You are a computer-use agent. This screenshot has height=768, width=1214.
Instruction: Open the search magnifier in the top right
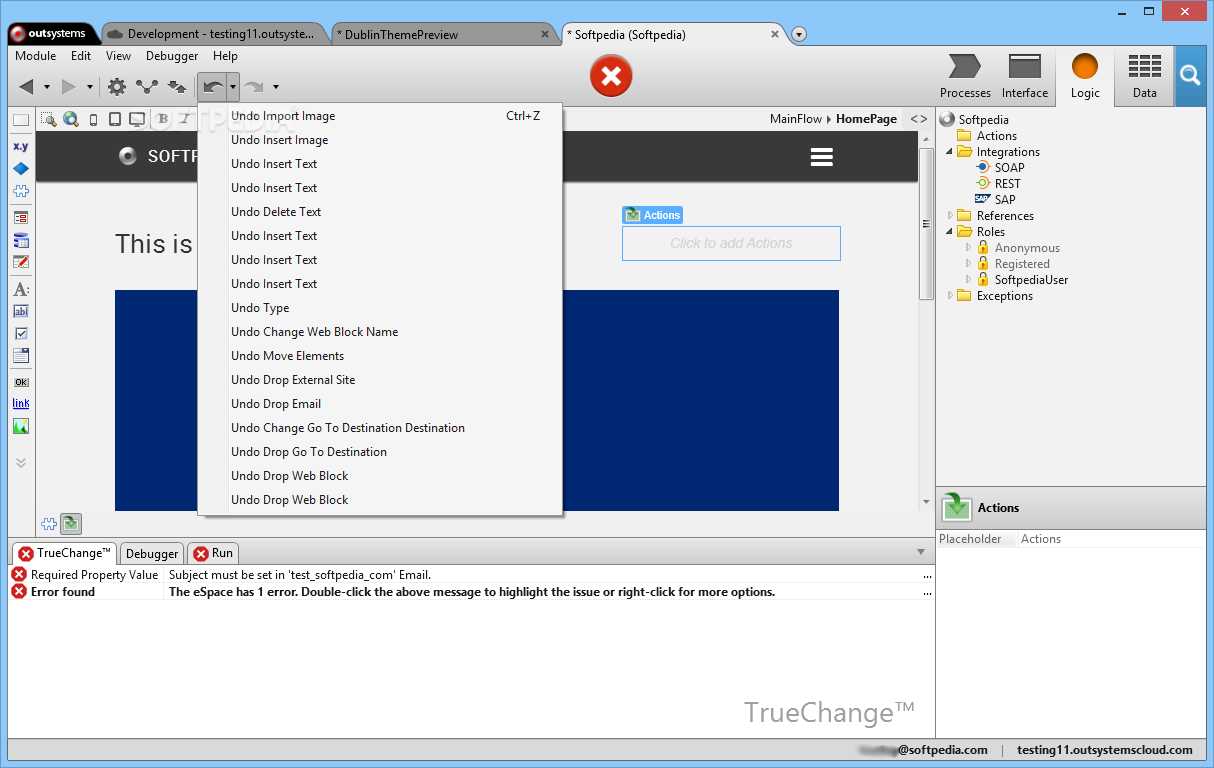click(1190, 76)
